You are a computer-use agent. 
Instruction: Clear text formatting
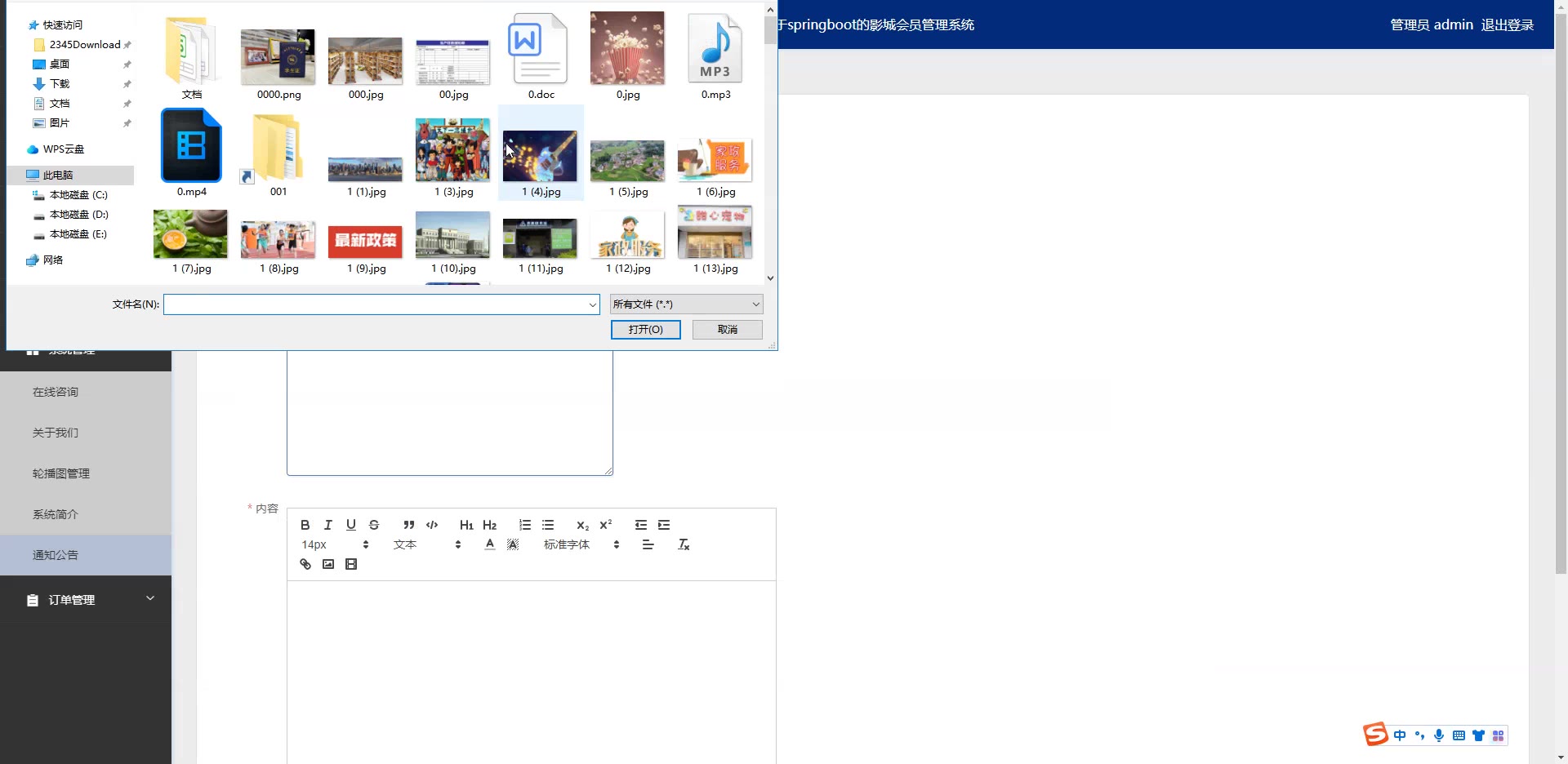click(684, 544)
